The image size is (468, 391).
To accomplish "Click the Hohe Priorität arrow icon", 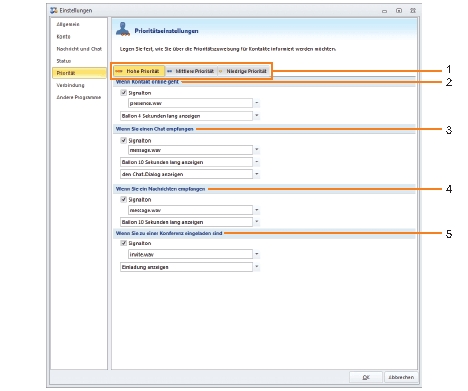I will [119, 71].
